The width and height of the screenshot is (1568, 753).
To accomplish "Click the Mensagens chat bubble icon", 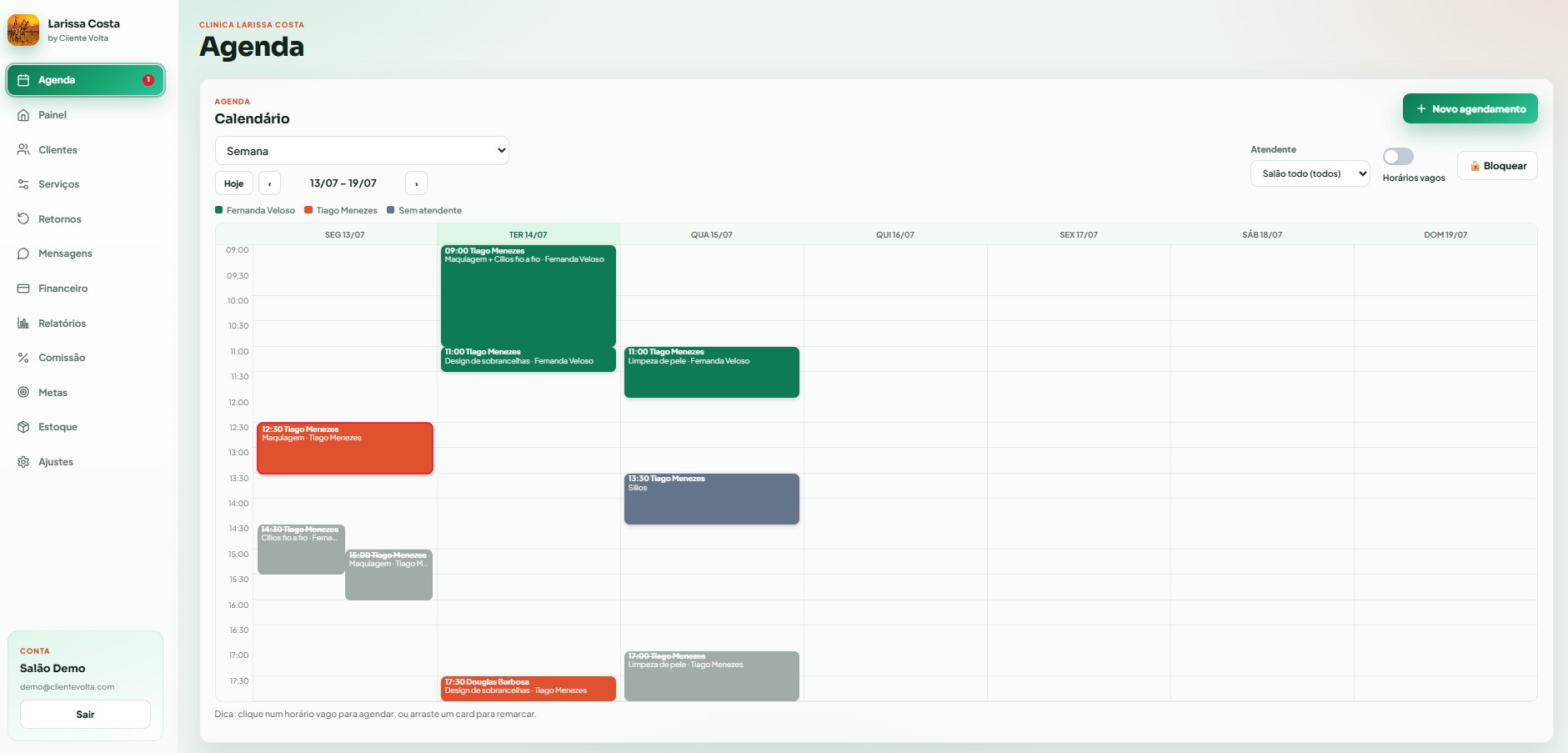I will tap(23, 254).
